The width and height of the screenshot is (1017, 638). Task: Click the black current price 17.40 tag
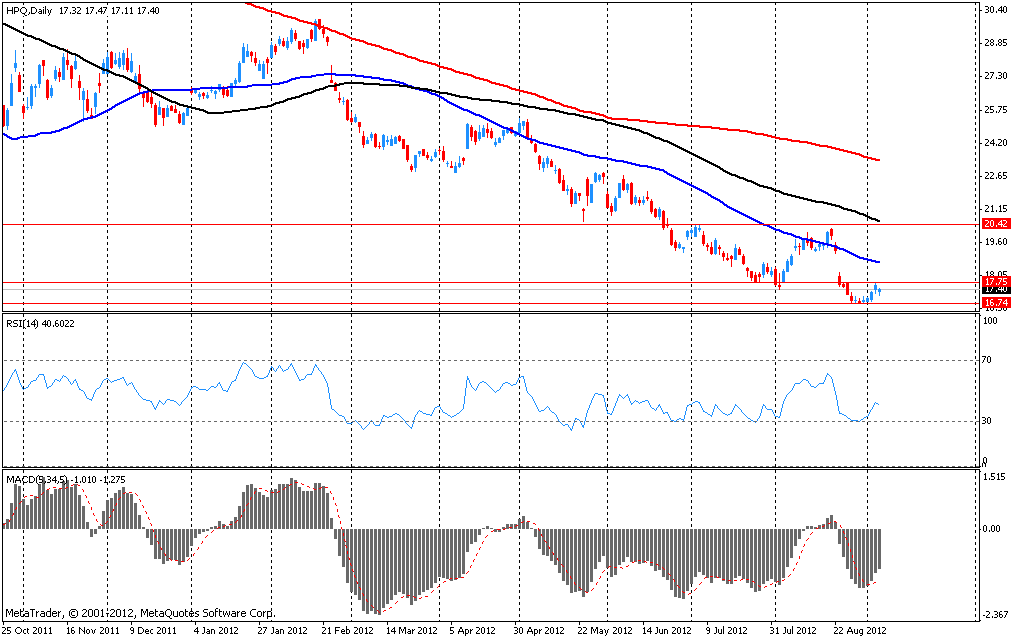click(995, 291)
